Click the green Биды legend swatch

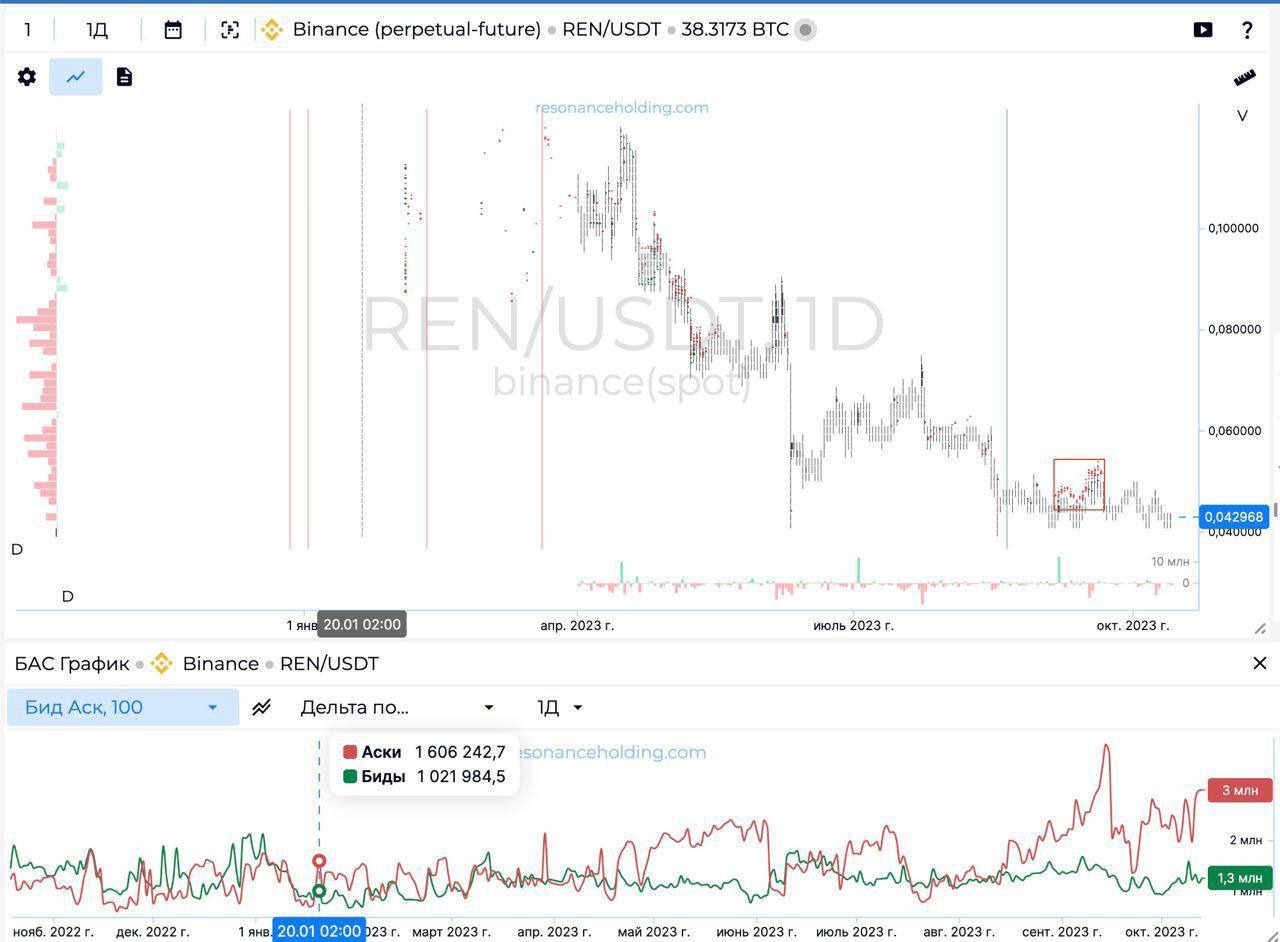350,776
